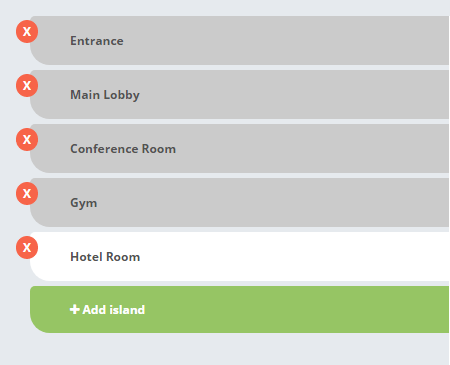This screenshot has width=450, height=365.
Task: Click the Add island text label
Action: (x=114, y=310)
